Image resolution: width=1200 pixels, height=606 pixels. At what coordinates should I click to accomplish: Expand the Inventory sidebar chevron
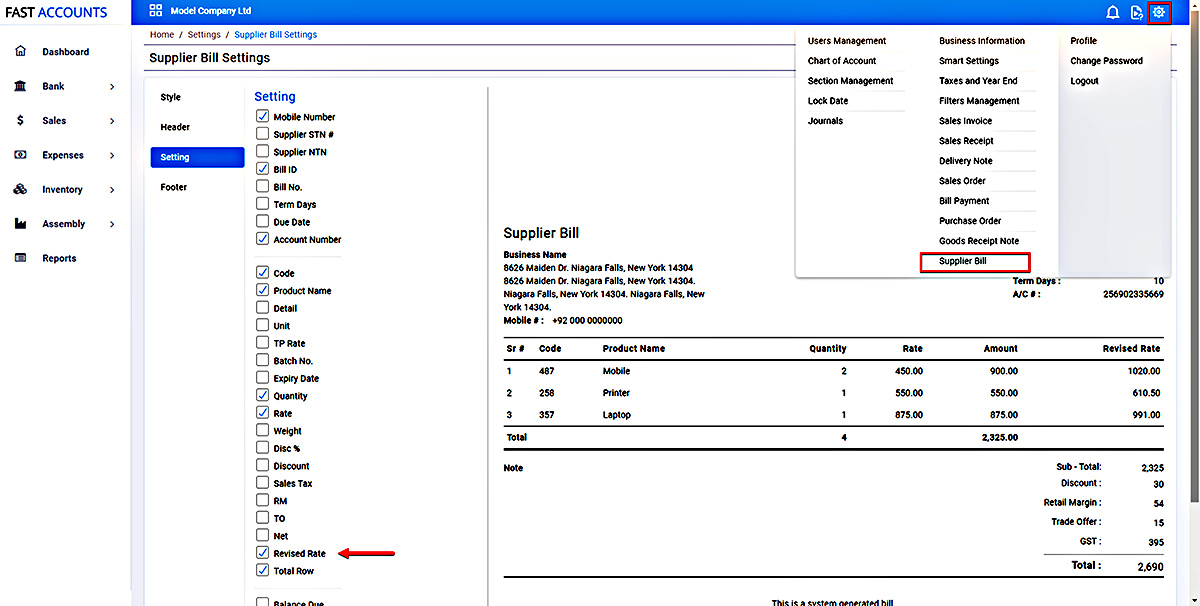(x=112, y=190)
